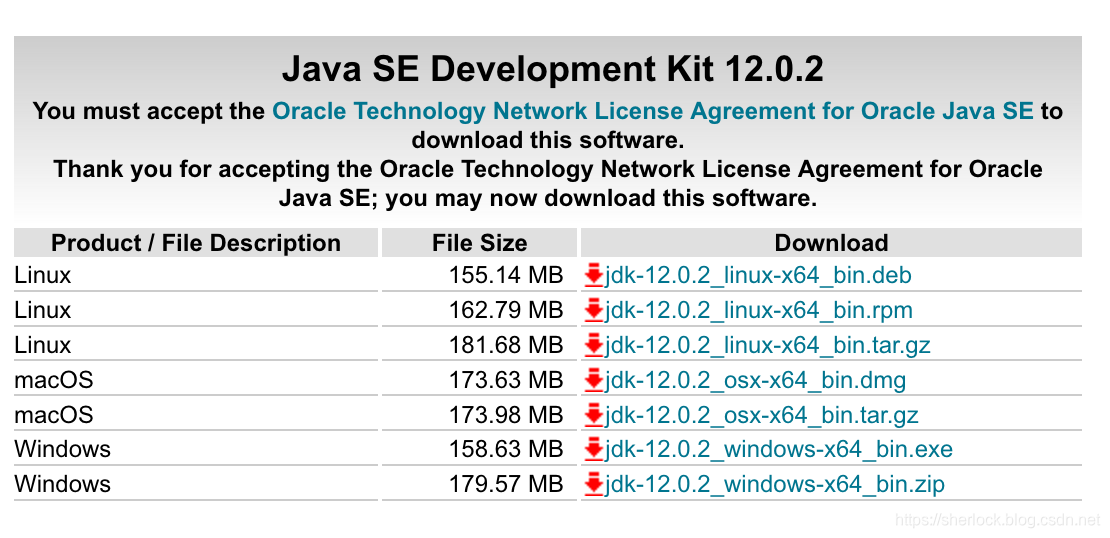Click red download arrow for windows-x64_bin.exe
1110x538 pixels.
pos(594,449)
